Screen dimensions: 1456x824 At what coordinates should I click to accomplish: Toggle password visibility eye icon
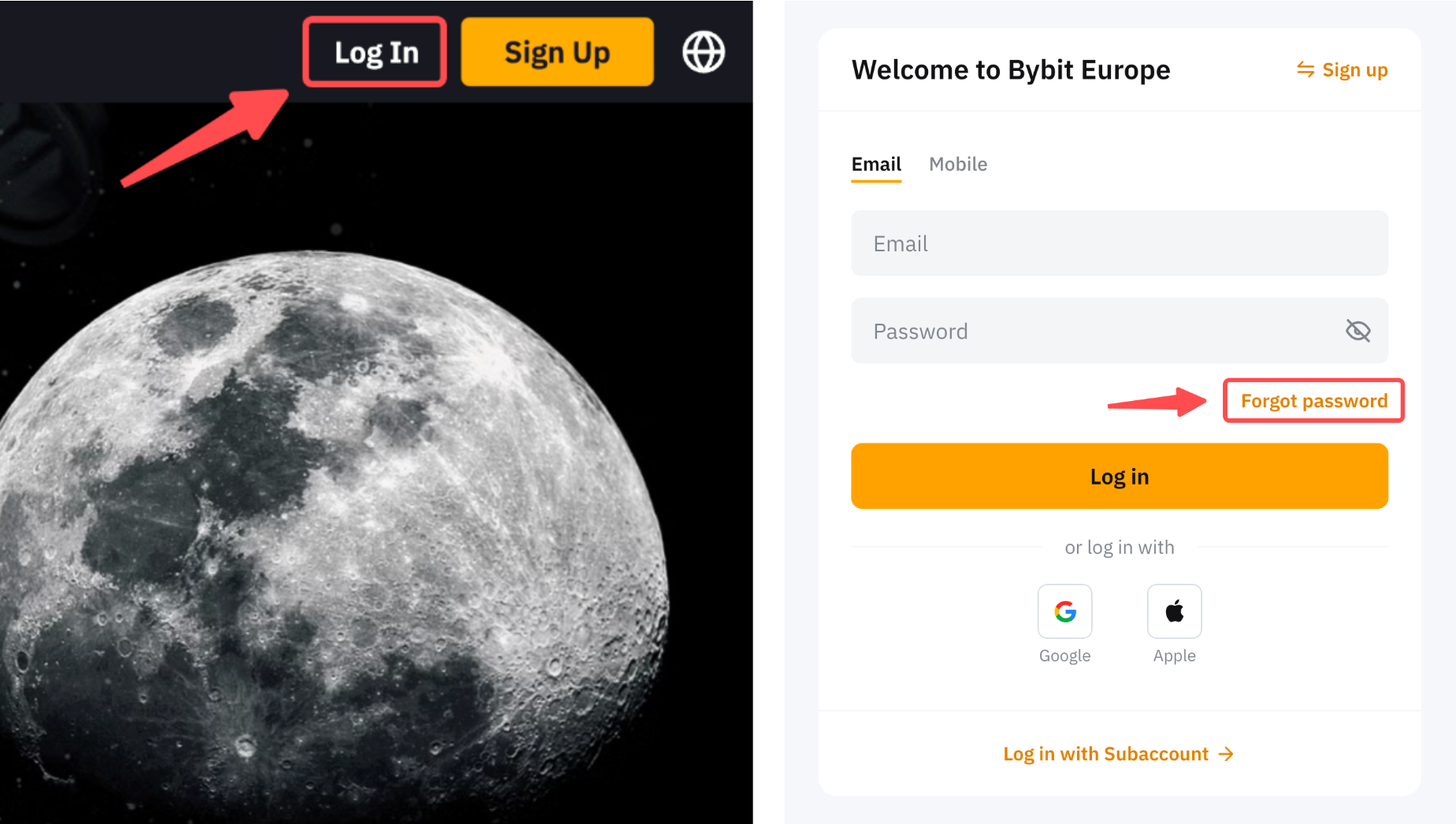click(x=1358, y=331)
